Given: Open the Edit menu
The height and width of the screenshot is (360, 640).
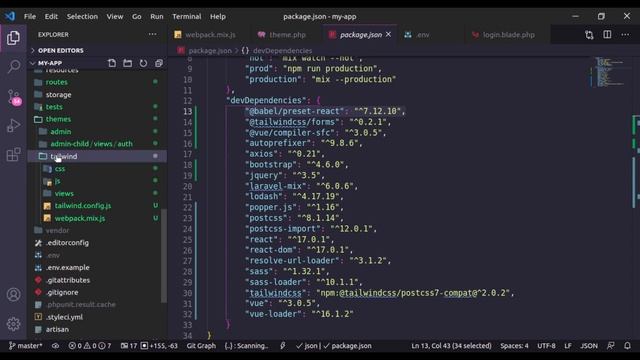Looking at the screenshot, I should click(51, 16).
